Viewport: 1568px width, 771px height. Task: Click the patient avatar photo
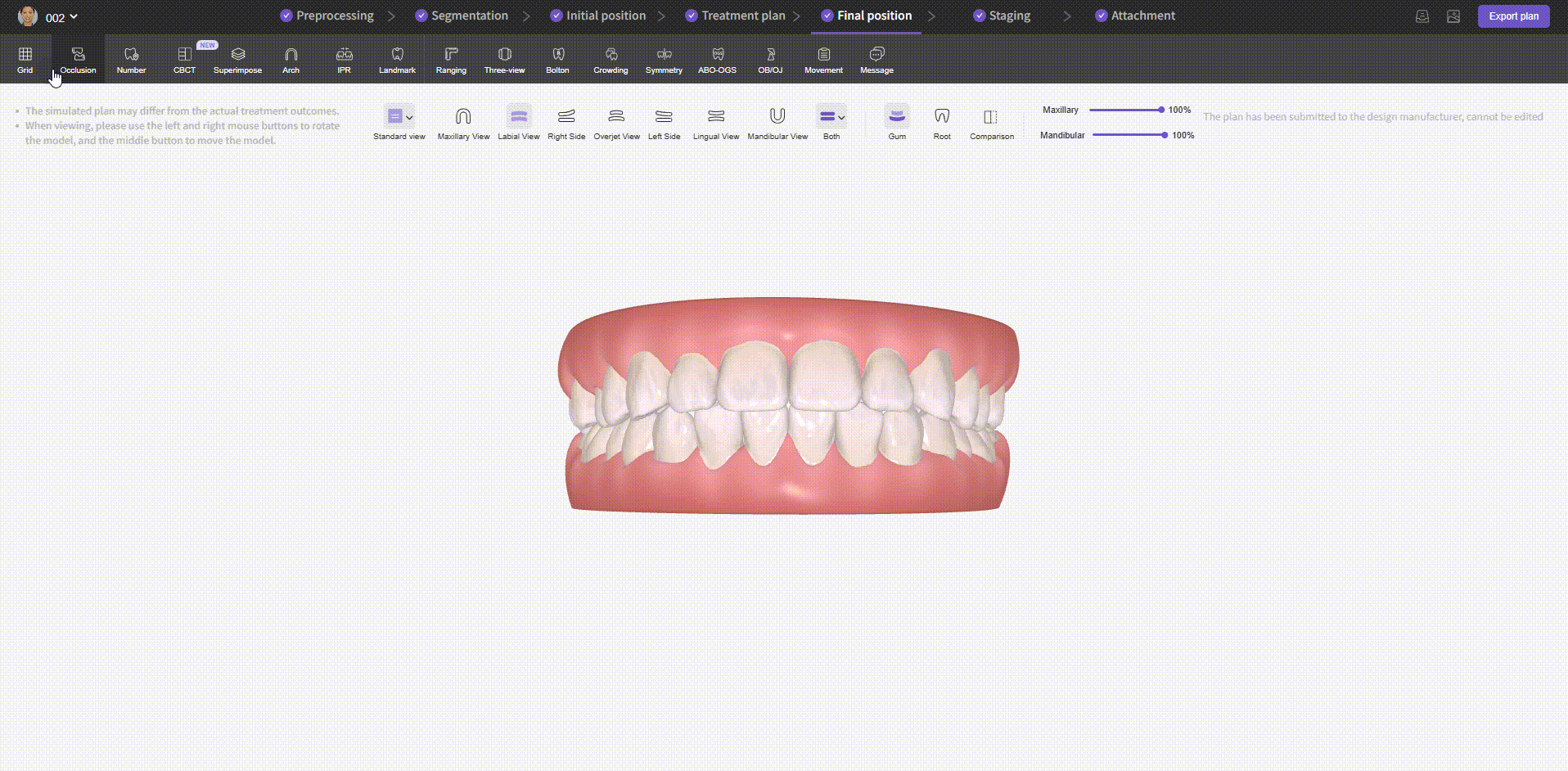click(x=28, y=16)
